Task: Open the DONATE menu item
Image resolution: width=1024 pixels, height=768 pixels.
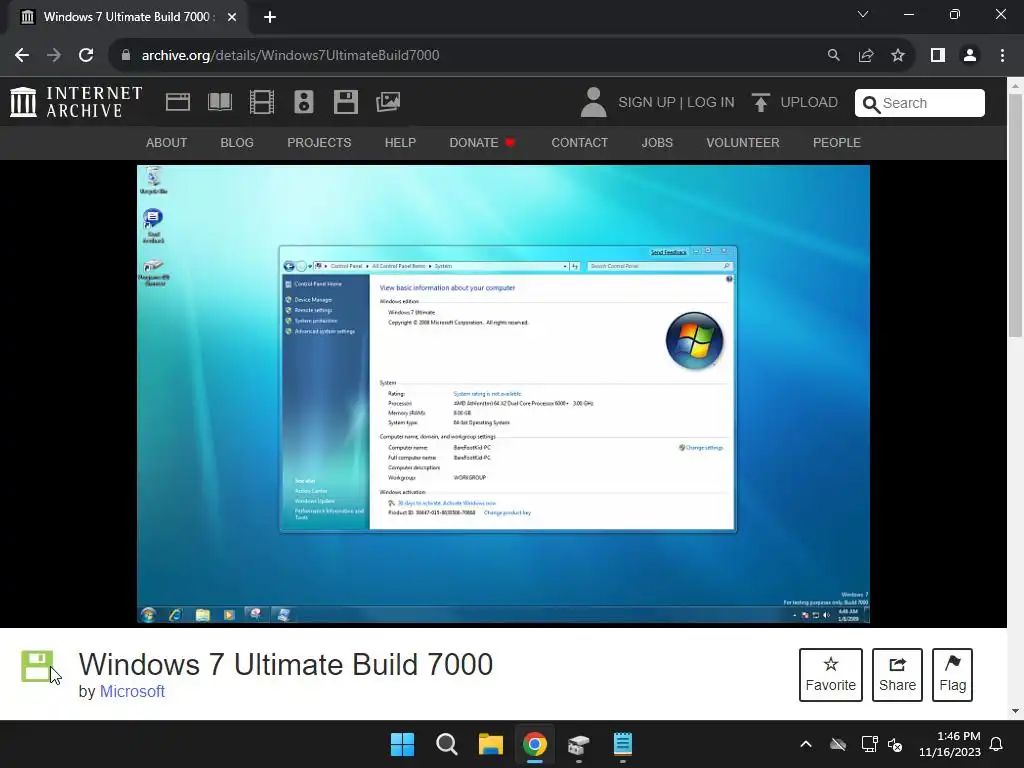Action: click(482, 142)
